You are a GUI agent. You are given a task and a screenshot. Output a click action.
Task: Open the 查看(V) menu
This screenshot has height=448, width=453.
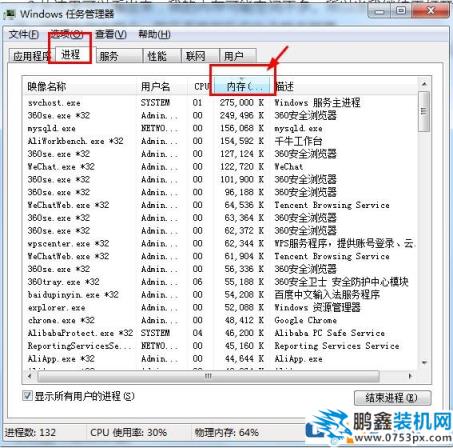111,34
